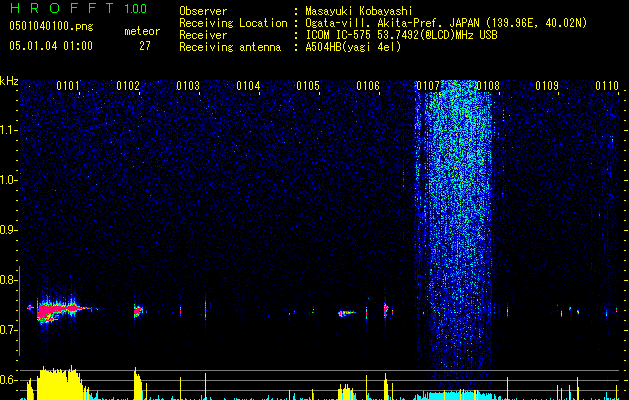Click the 0105 time marker
The height and width of the screenshot is (400, 629).
tap(308, 86)
